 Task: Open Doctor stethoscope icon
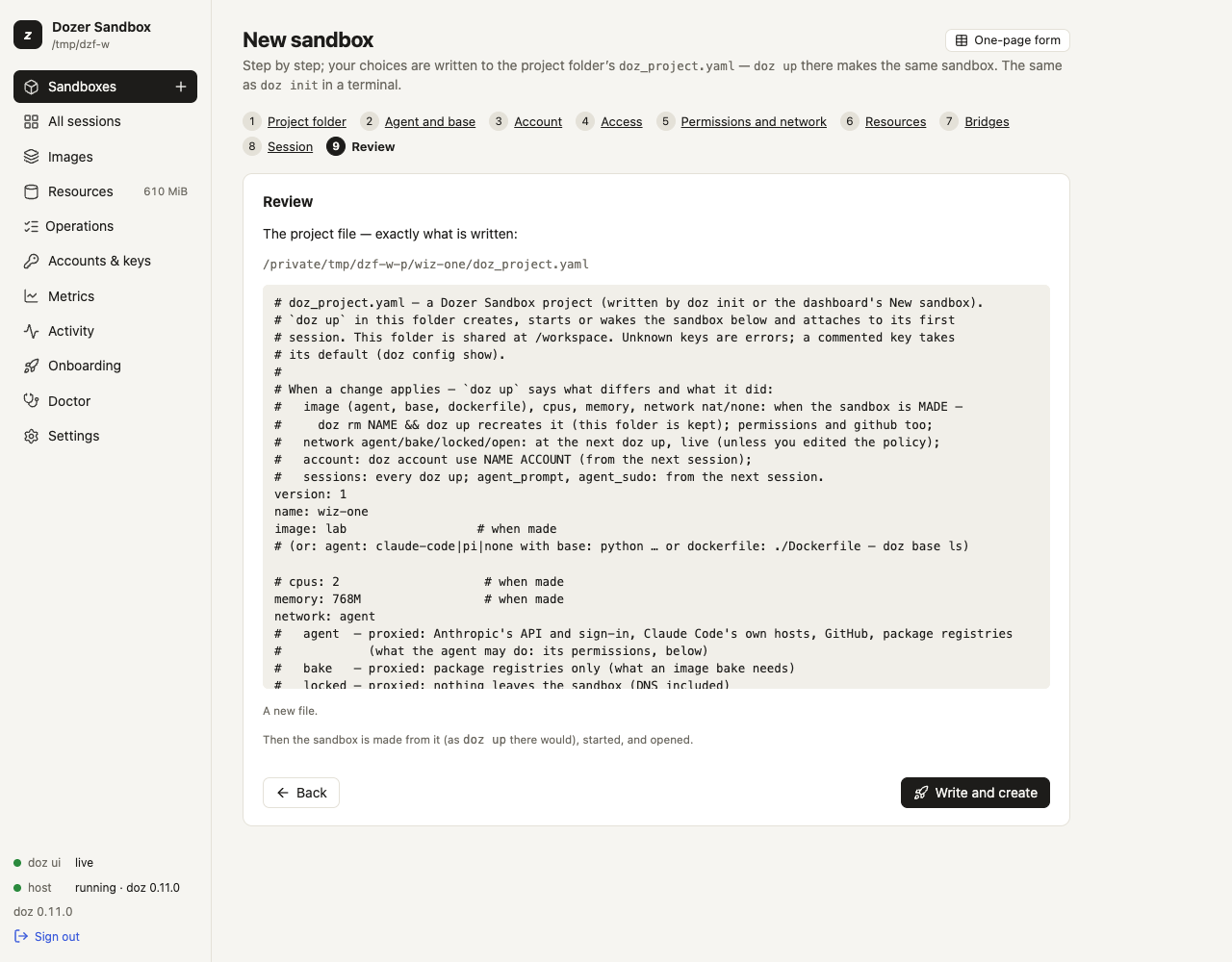(31, 401)
